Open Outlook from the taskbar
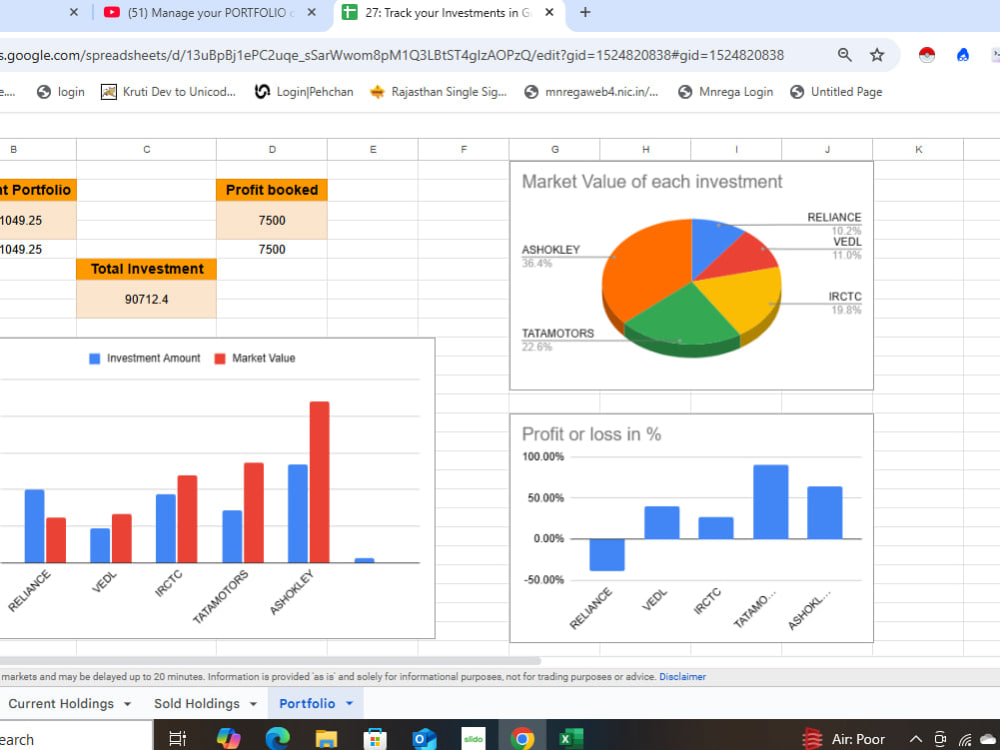 (x=424, y=739)
